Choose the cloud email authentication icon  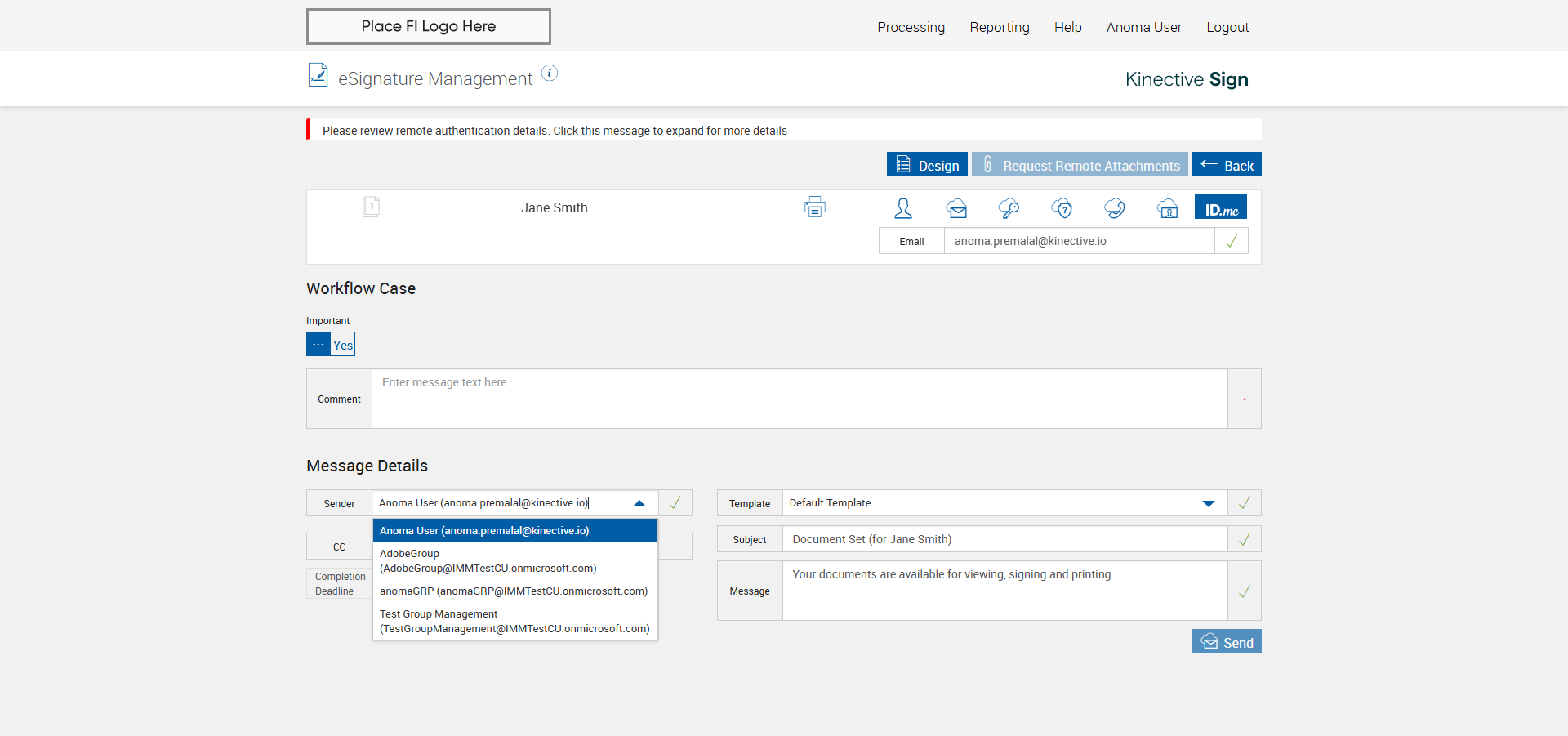pos(956,208)
